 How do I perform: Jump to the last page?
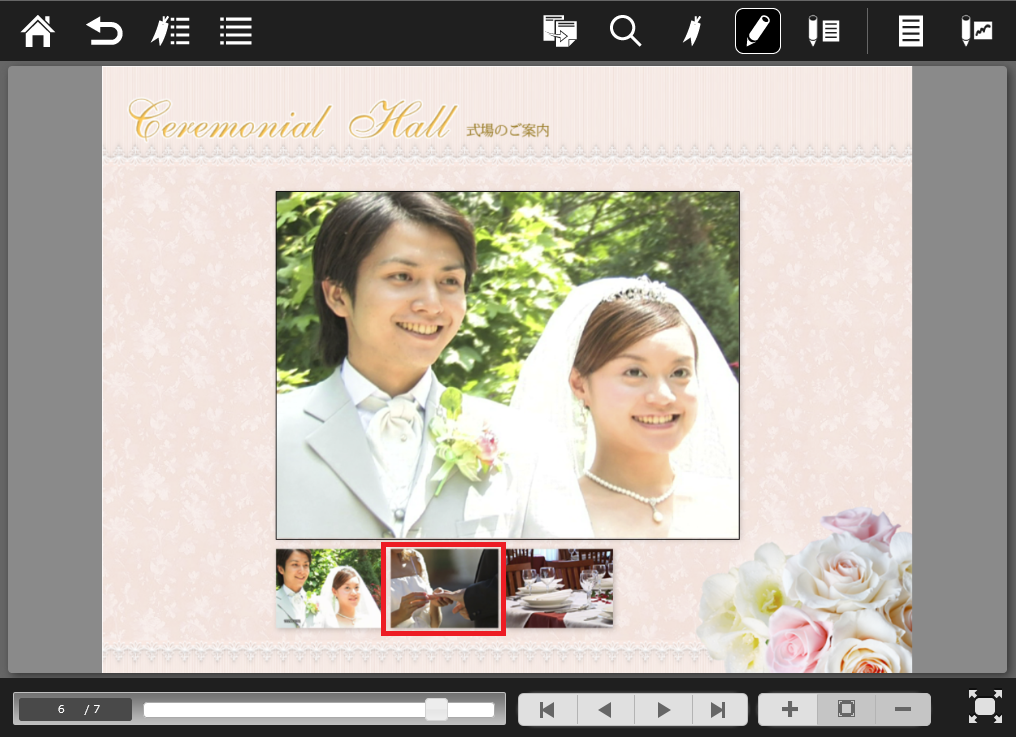click(718, 710)
